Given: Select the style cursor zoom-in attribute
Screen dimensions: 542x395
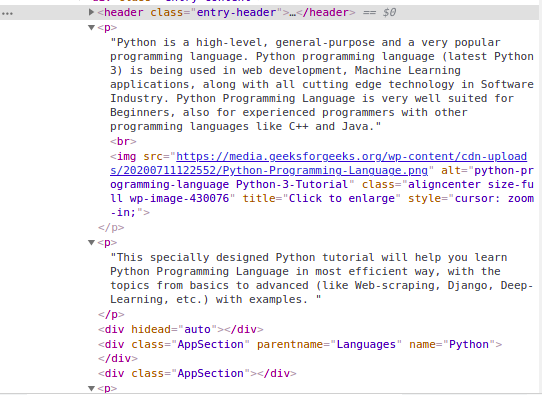Looking at the screenshot, I should pyautogui.click(x=322, y=205).
